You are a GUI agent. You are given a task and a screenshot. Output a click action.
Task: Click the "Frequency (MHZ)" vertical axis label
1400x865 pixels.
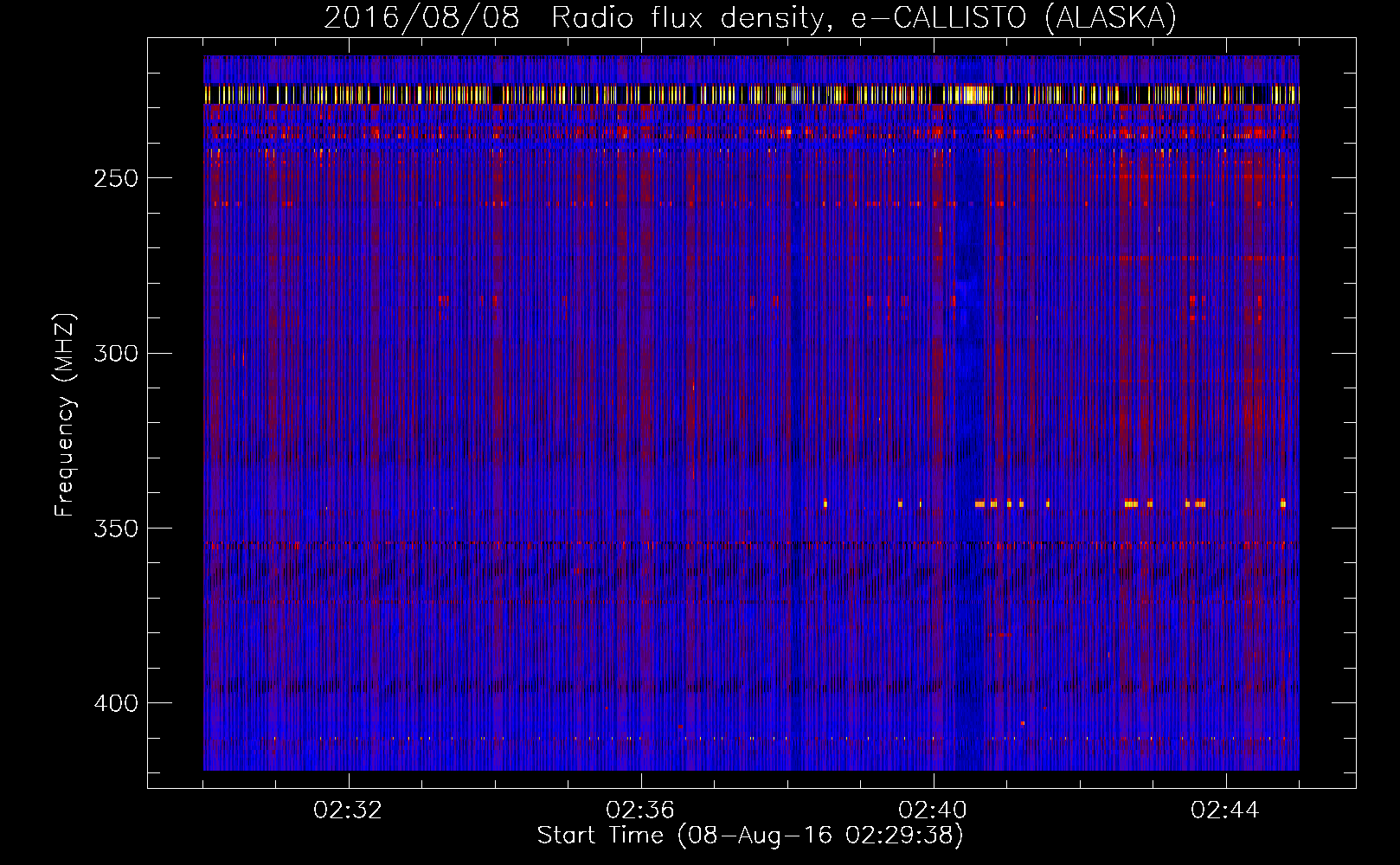pos(65,414)
